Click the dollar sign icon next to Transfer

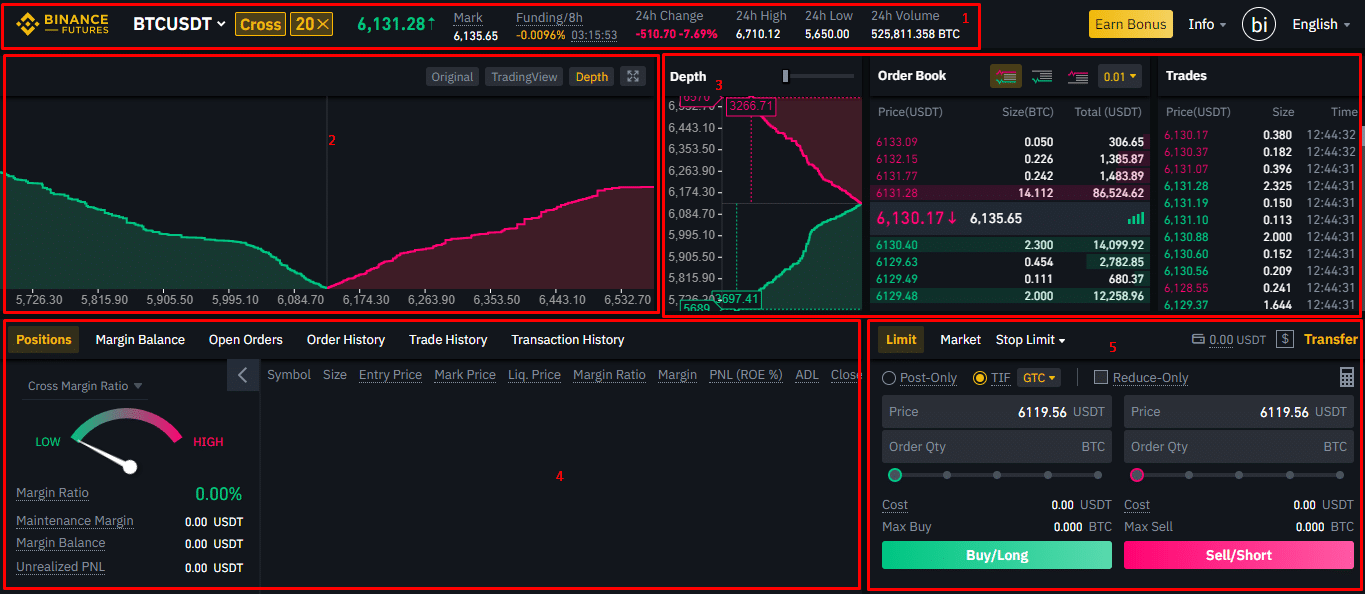(1285, 340)
